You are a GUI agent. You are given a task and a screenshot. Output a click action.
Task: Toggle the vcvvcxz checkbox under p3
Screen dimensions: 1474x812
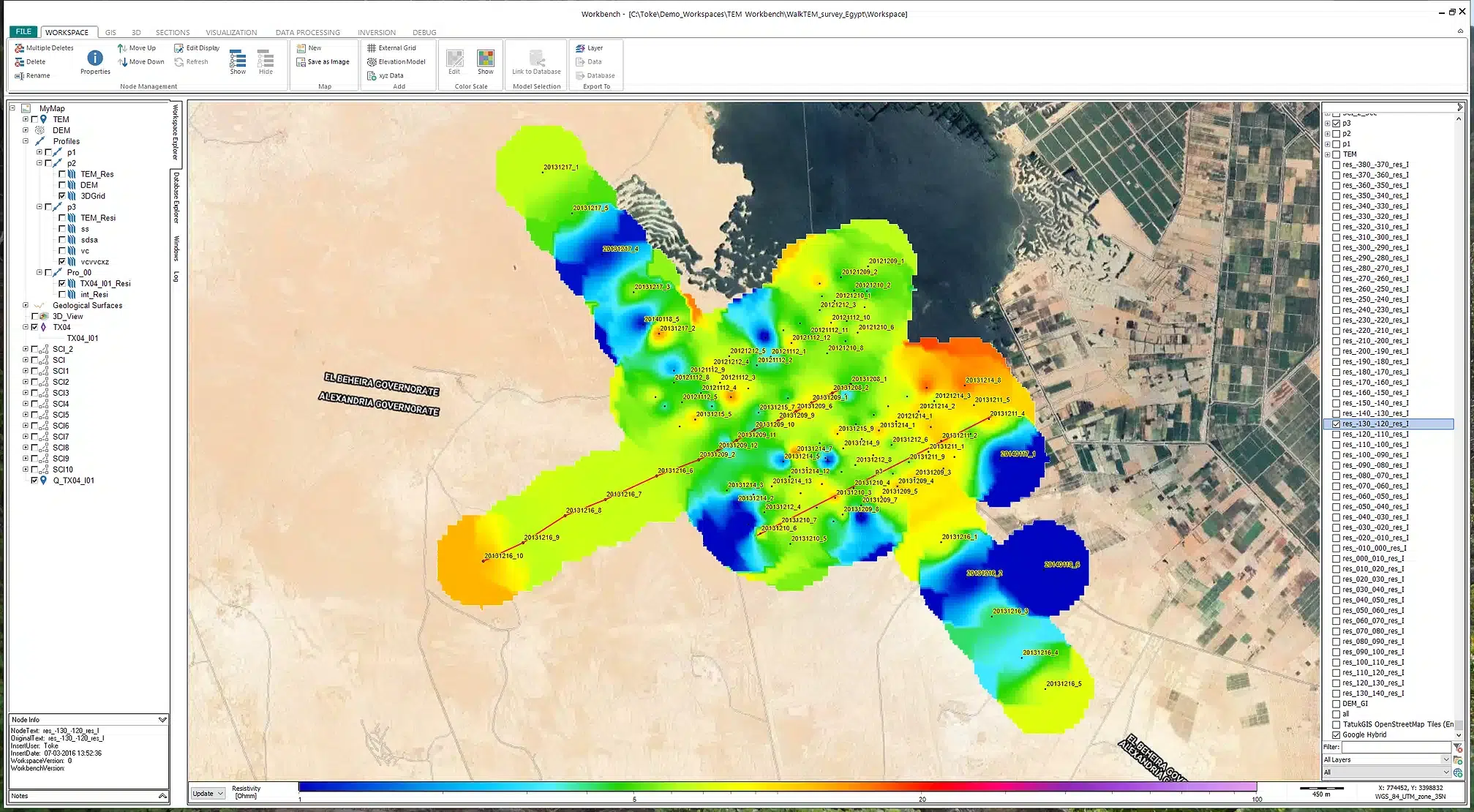(x=62, y=262)
